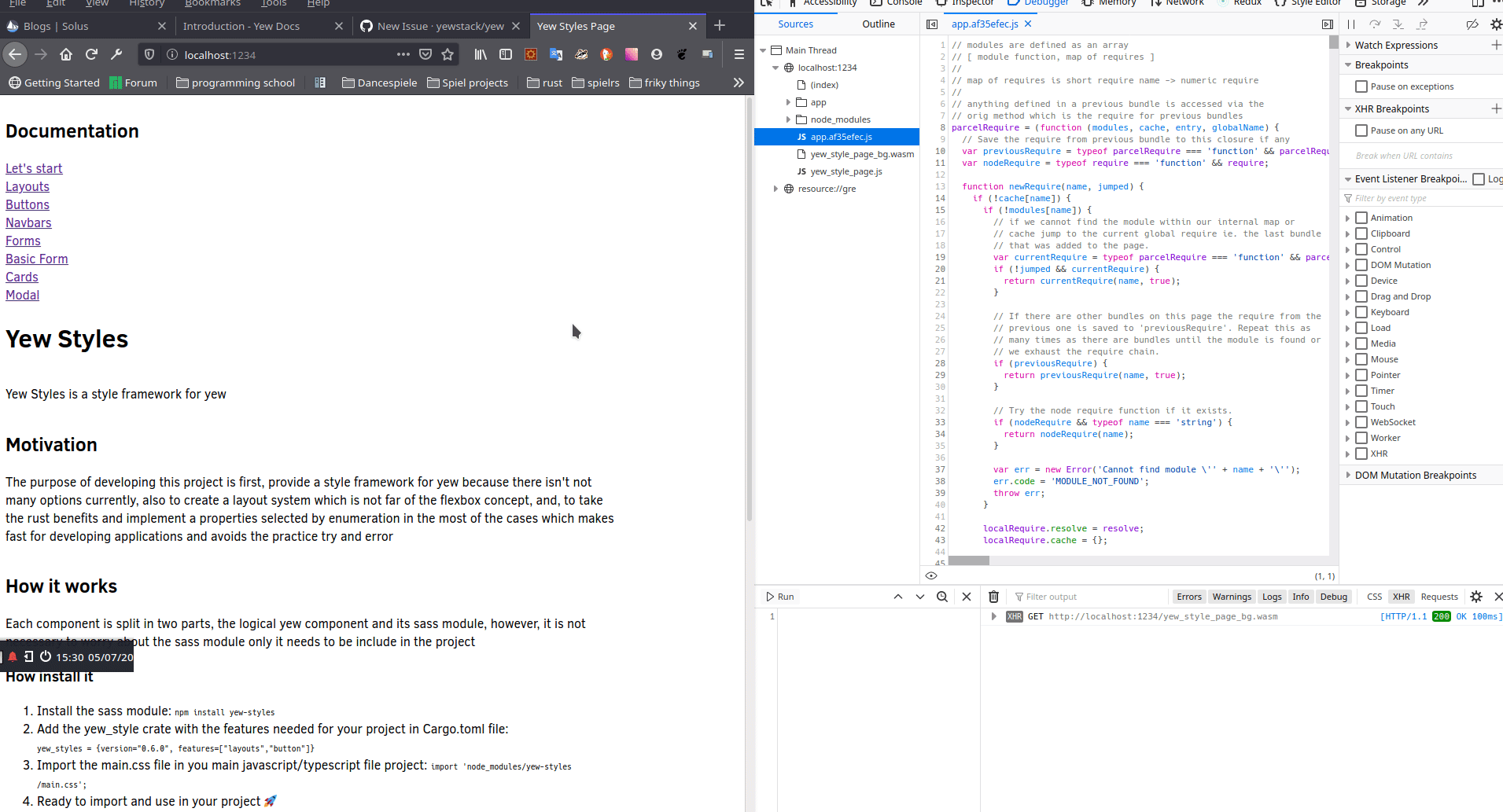Open debugger settings gear icon

point(1496,24)
